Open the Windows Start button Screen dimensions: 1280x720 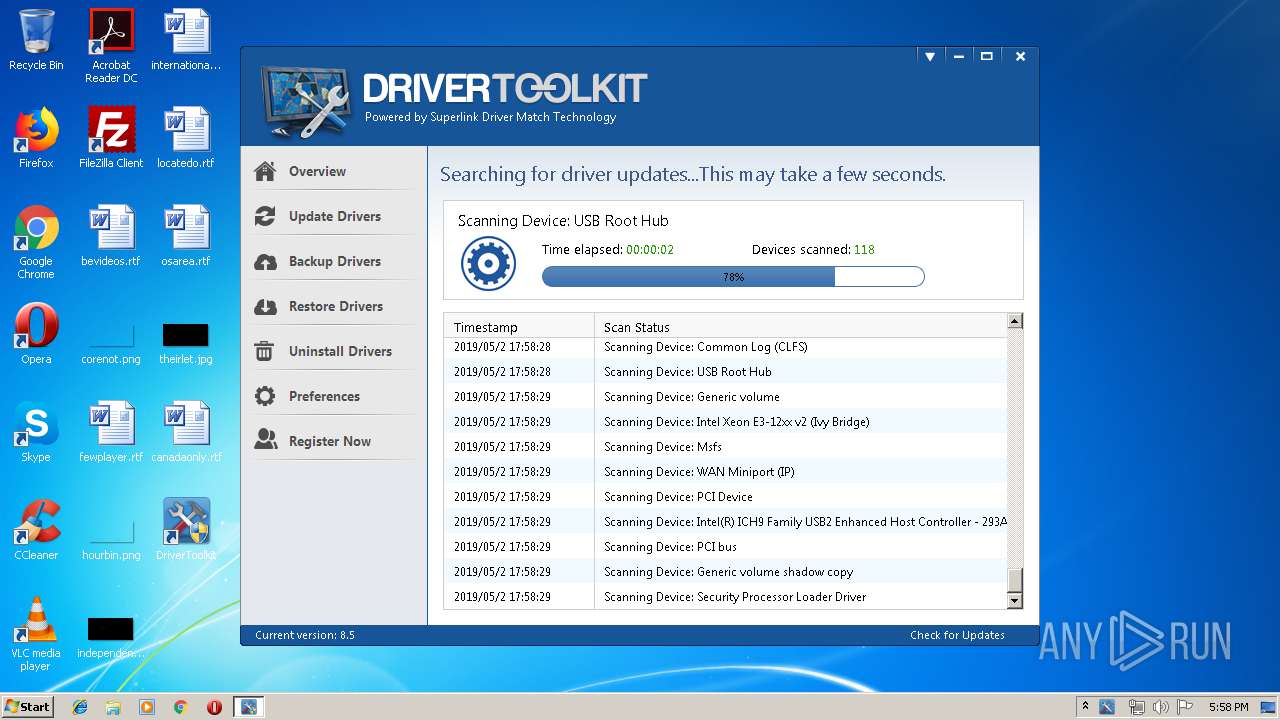tap(27, 707)
